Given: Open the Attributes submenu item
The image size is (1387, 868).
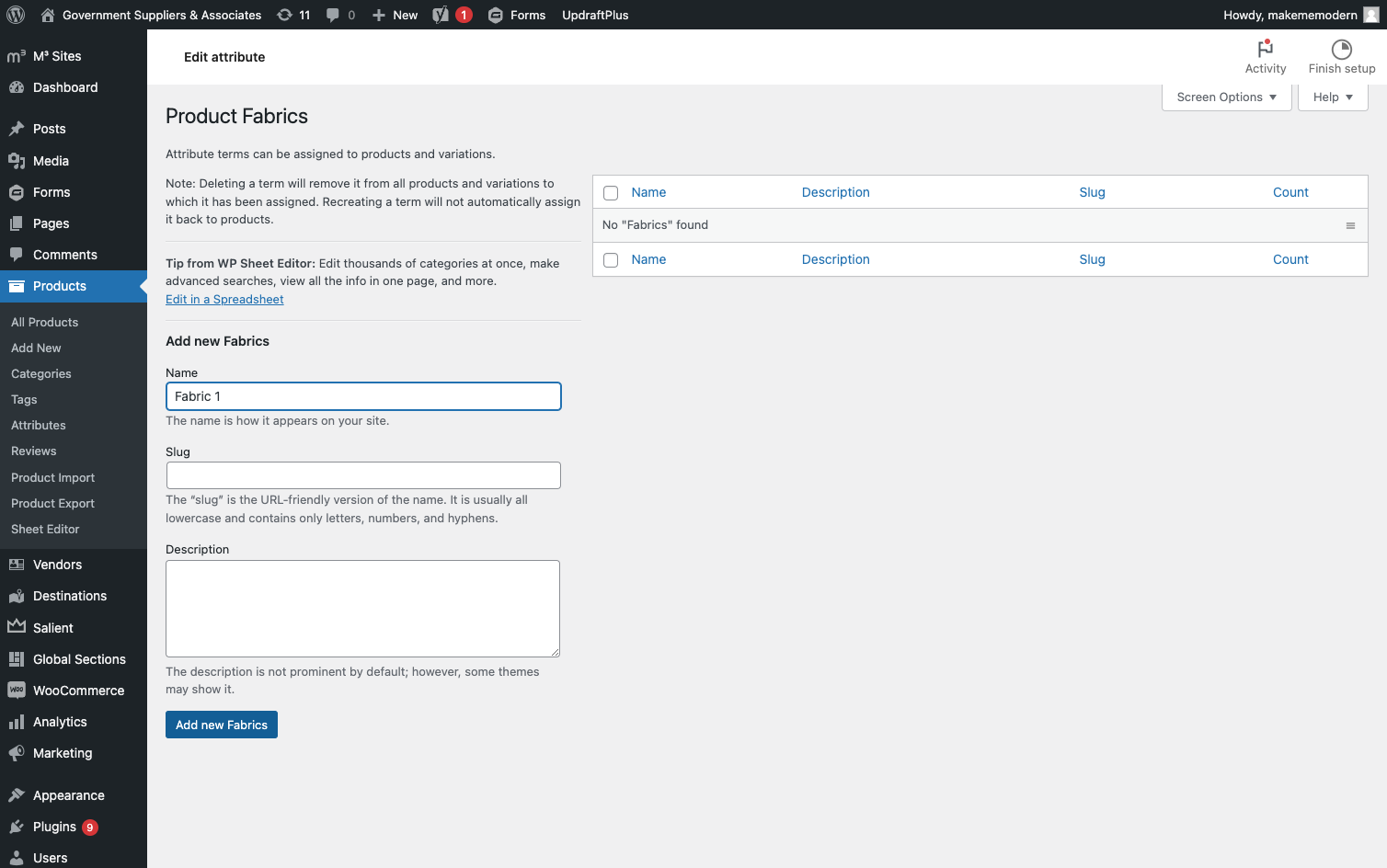Looking at the screenshot, I should tap(39, 426).
